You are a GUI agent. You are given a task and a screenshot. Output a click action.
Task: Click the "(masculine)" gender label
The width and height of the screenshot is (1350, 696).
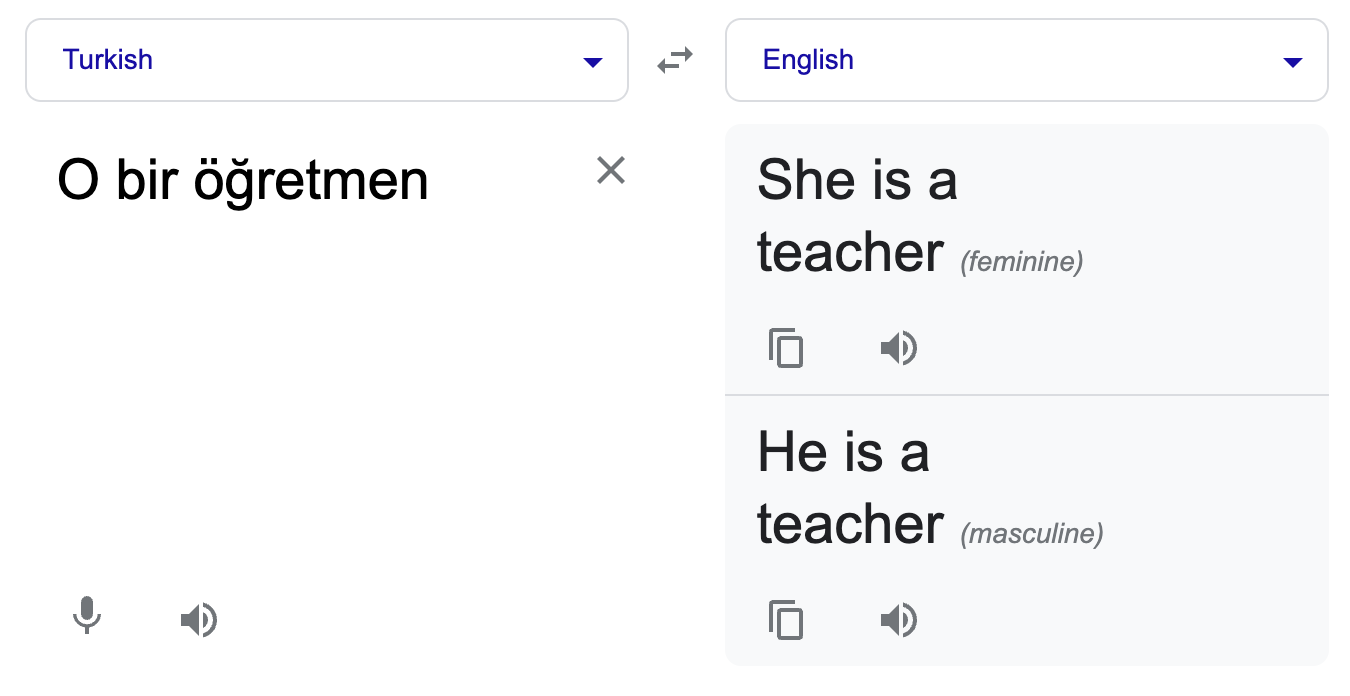[1031, 534]
